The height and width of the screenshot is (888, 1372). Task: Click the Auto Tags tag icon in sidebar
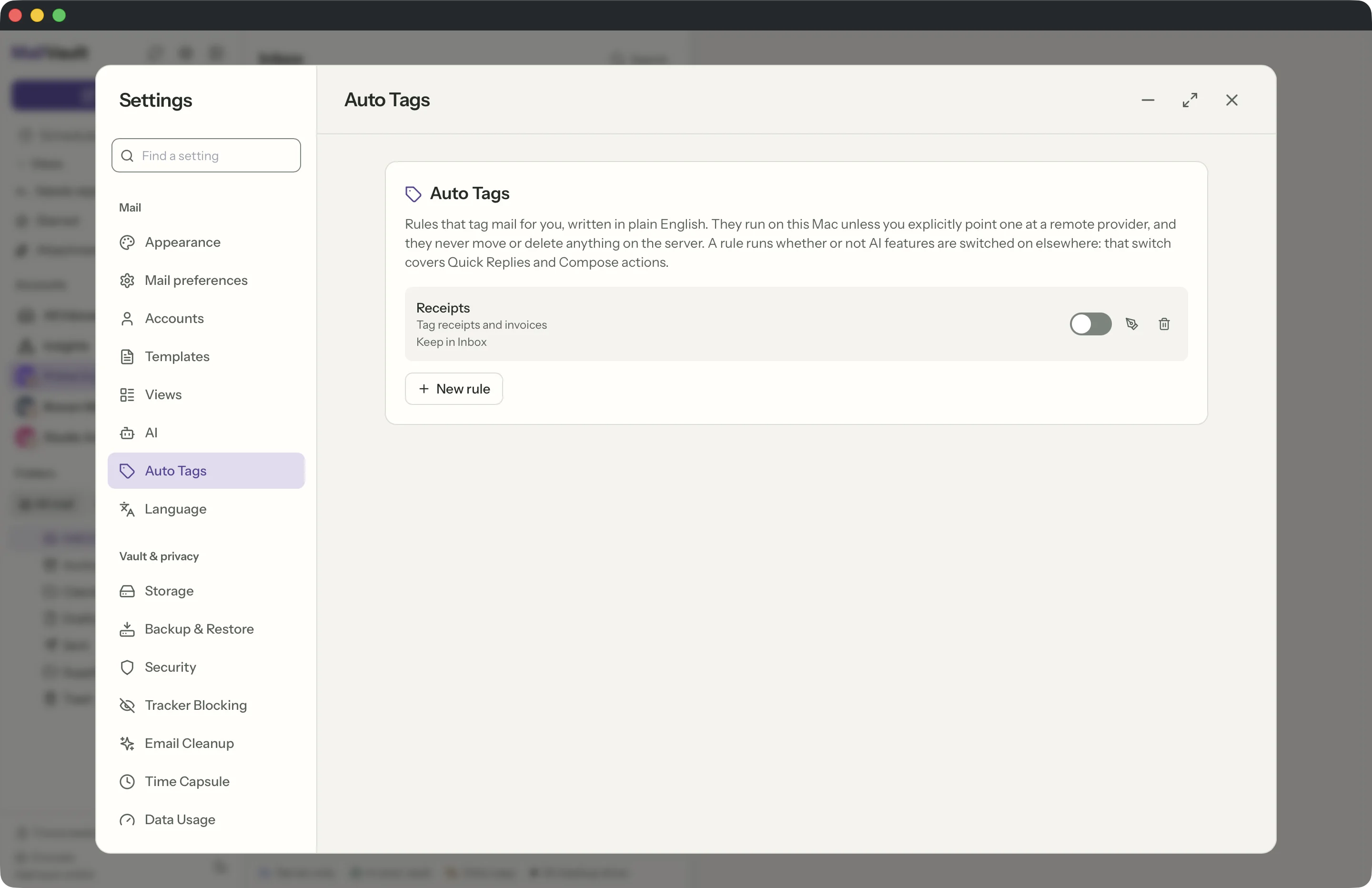tap(127, 471)
